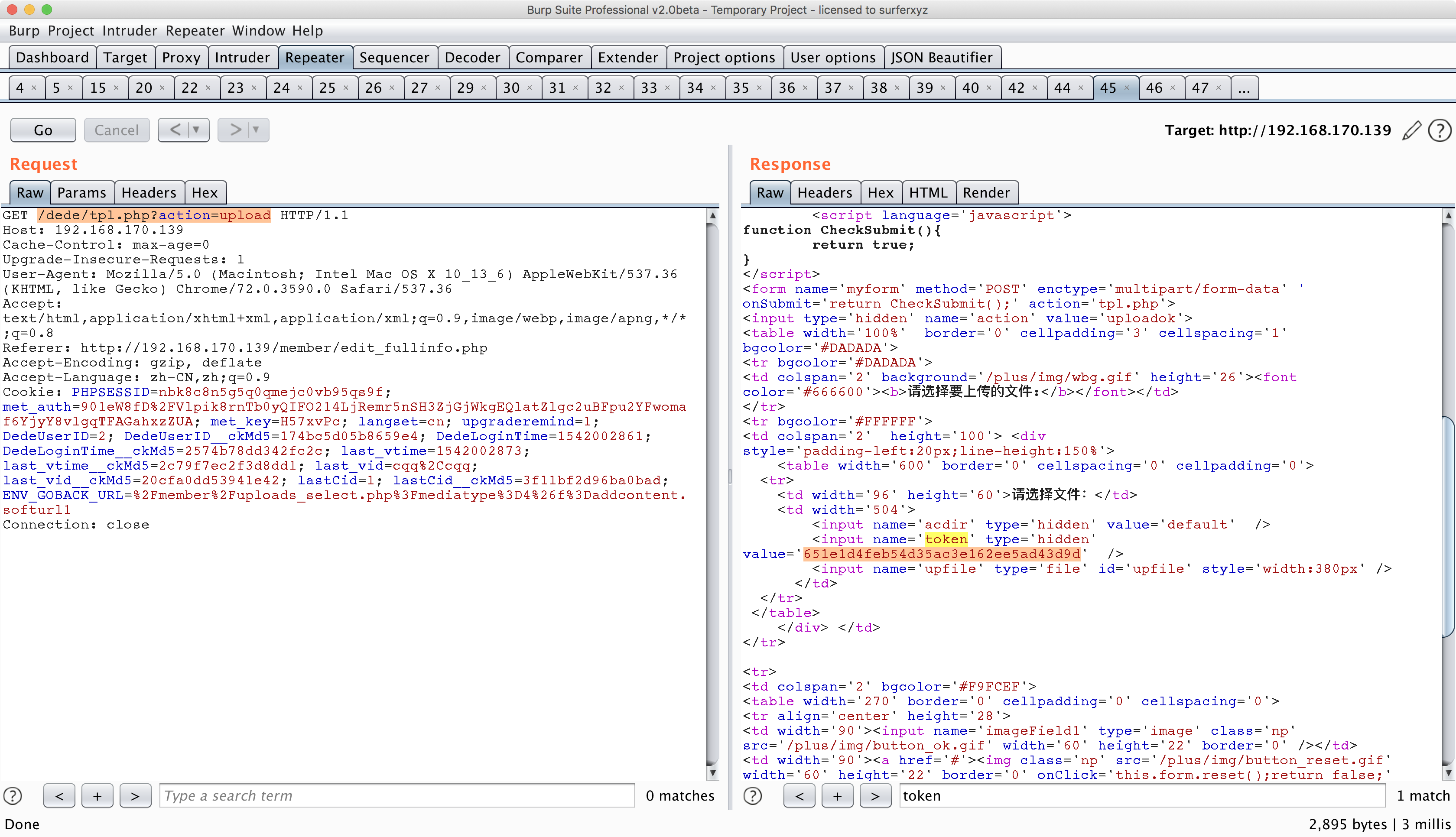
Task: Open the Intruder menu in the menu bar
Action: point(129,31)
